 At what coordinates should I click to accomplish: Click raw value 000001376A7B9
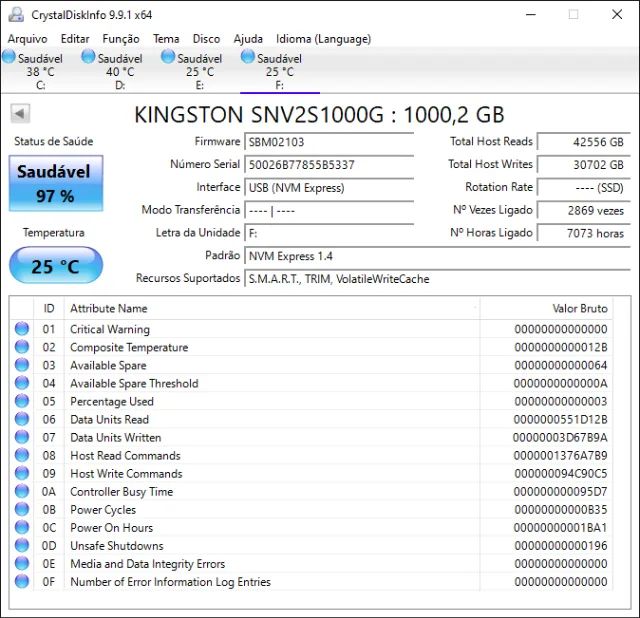[x=560, y=456]
